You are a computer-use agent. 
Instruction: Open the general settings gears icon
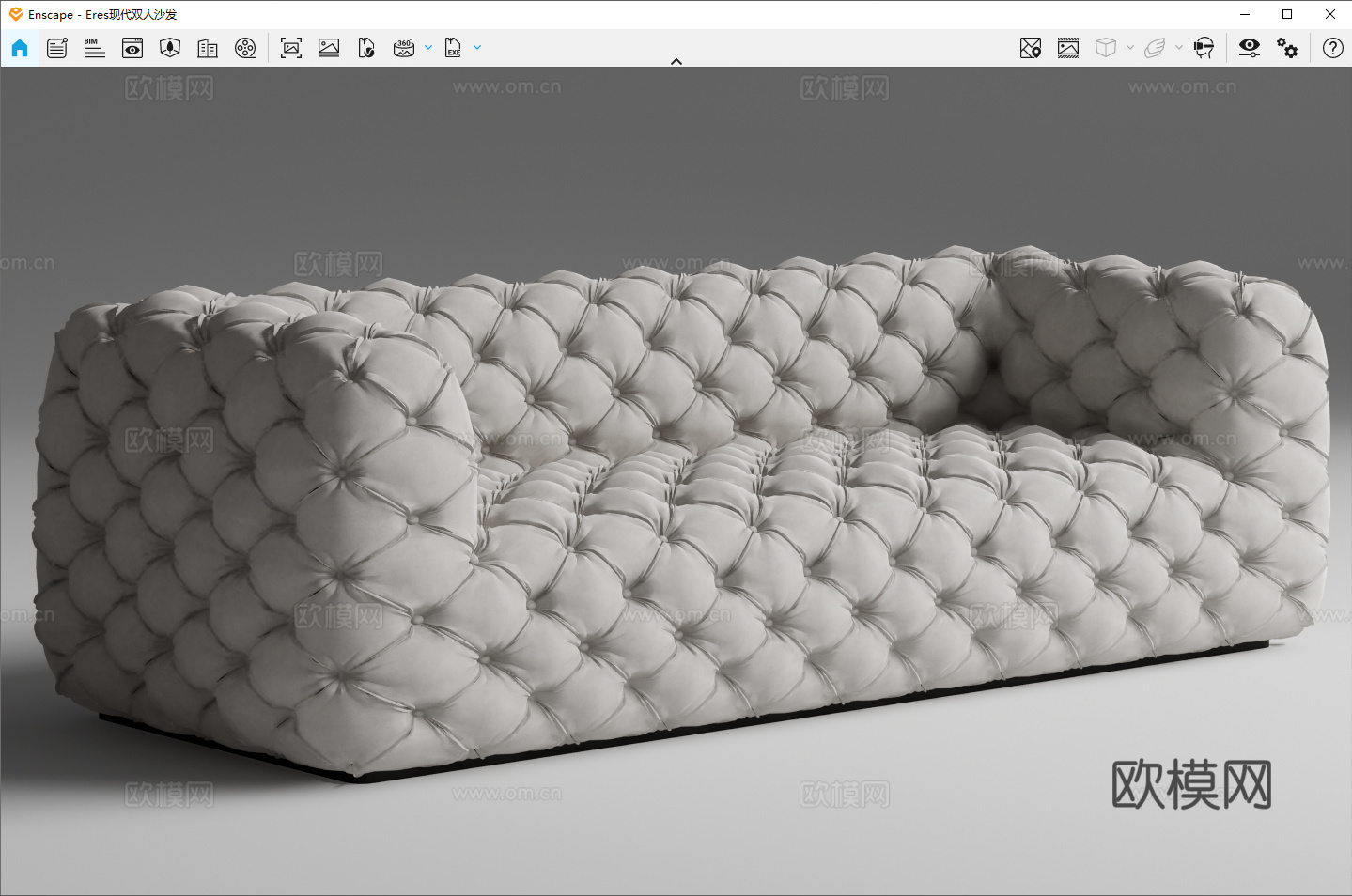pos(1287,48)
